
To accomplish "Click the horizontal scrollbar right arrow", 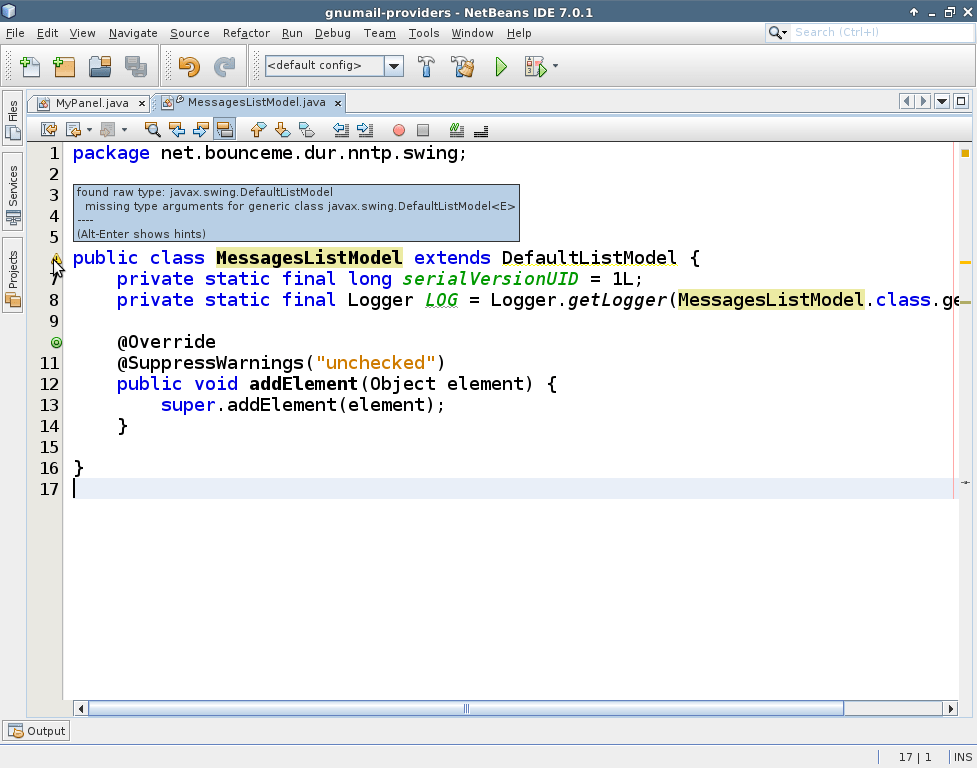I will [x=950, y=708].
